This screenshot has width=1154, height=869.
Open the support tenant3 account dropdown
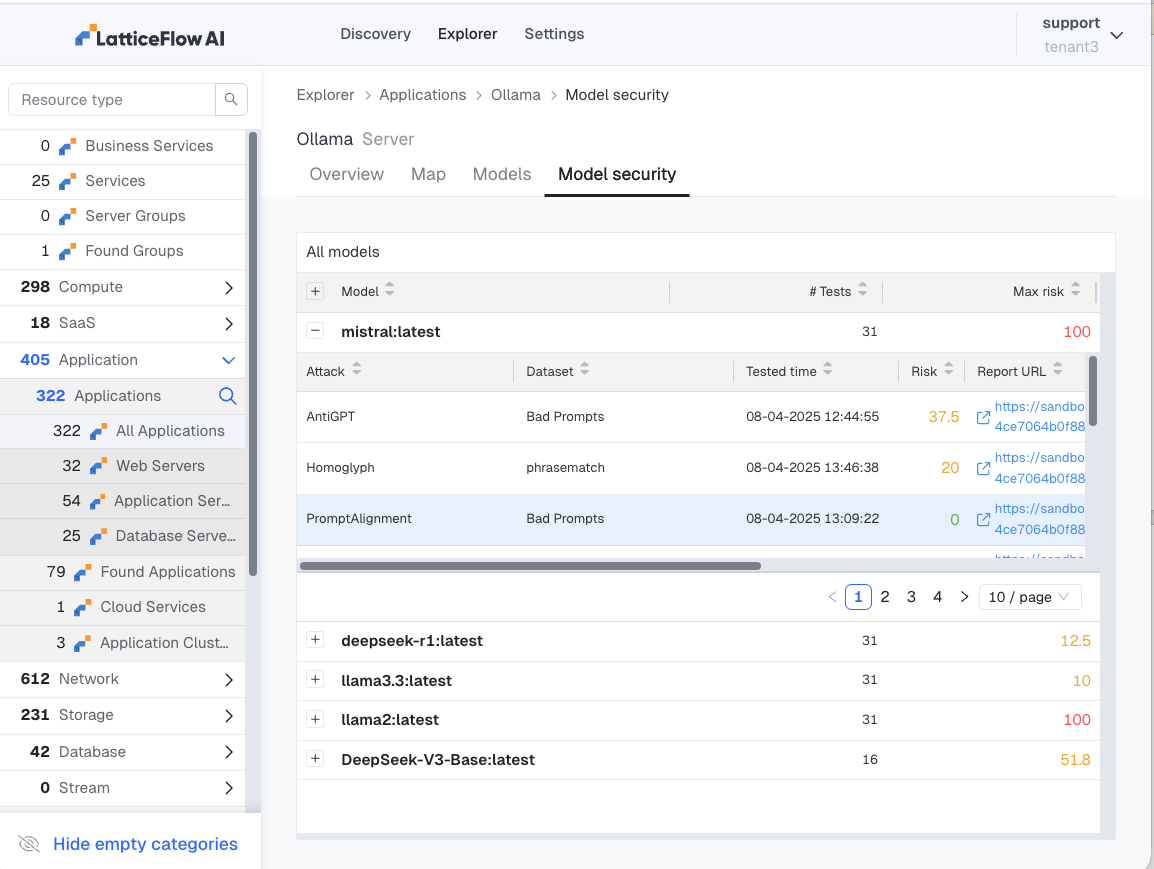coord(1082,35)
